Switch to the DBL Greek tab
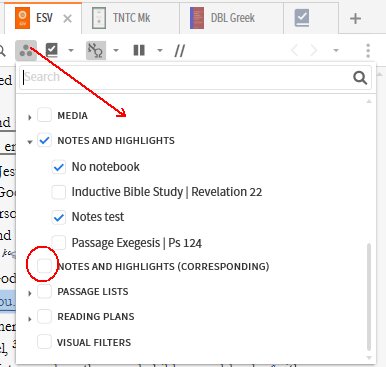The height and width of the screenshot is (367, 386). click(232, 18)
